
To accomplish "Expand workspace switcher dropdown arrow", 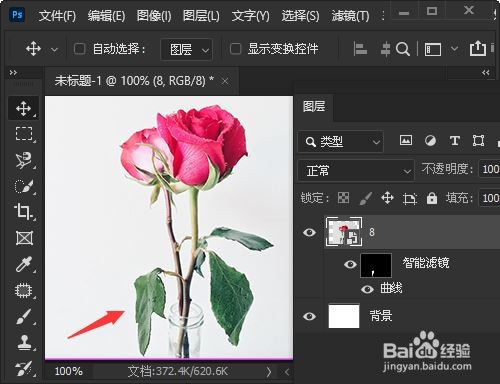I will pyautogui.click(x=454, y=49).
